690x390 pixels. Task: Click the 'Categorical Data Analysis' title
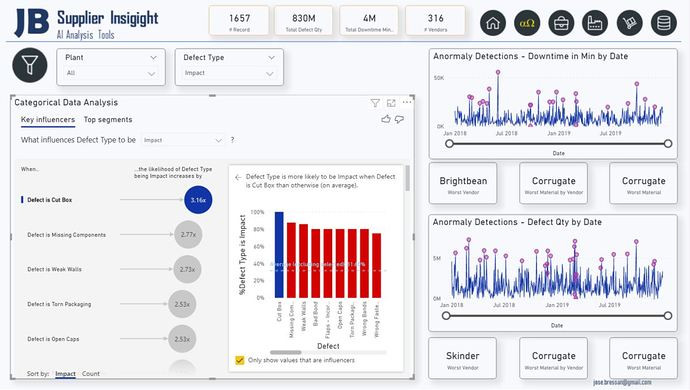point(66,103)
